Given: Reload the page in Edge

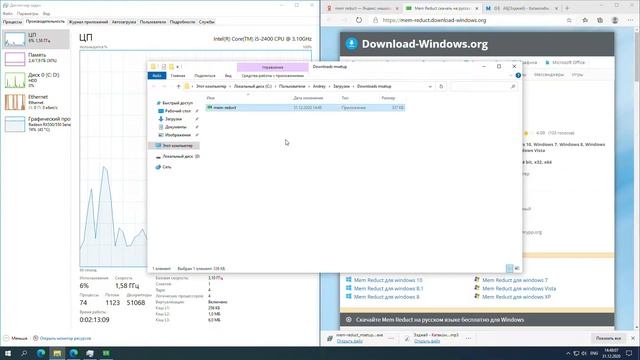Looking at the screenshot, I should pyautogui.click(x=359, y=20).
